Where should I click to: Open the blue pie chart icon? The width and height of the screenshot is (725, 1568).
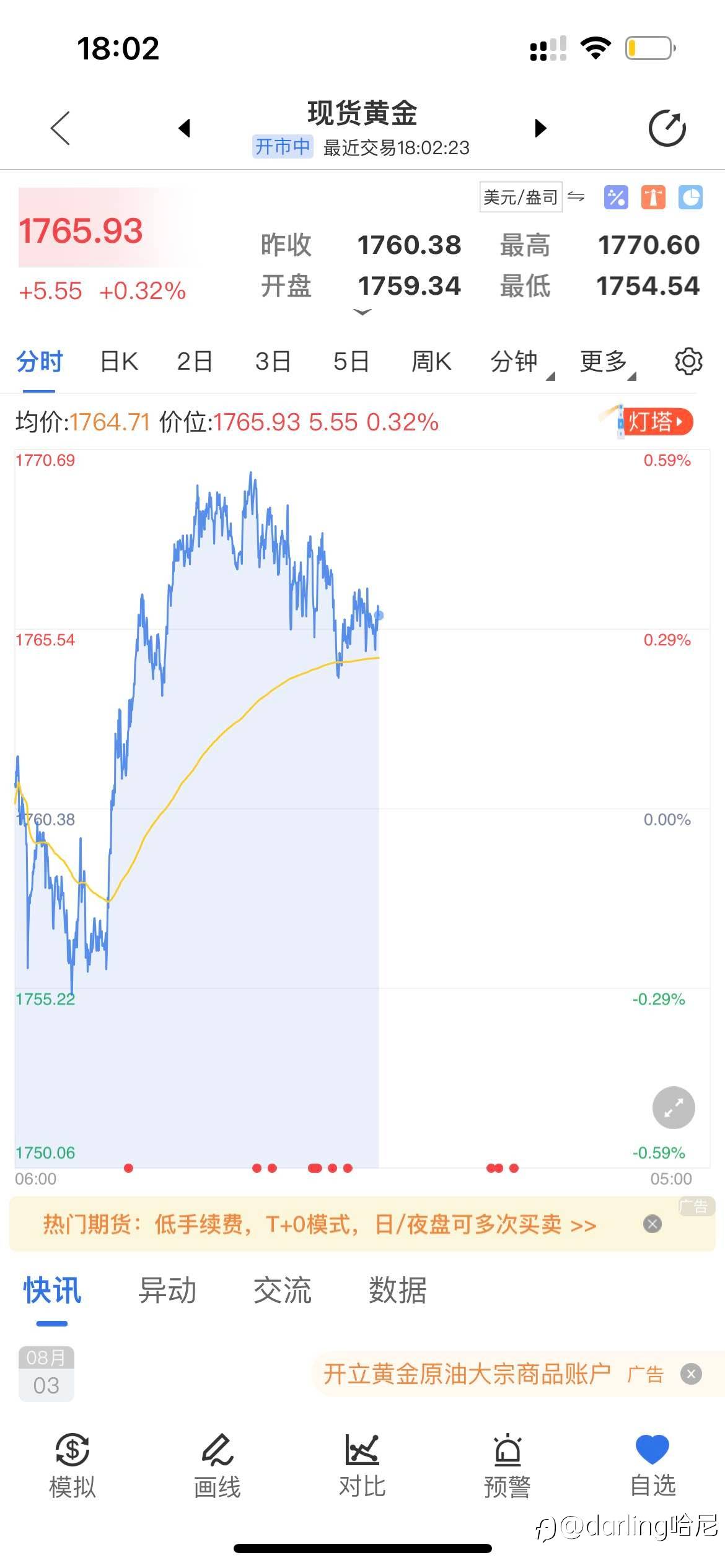click(x=690, y=198)
